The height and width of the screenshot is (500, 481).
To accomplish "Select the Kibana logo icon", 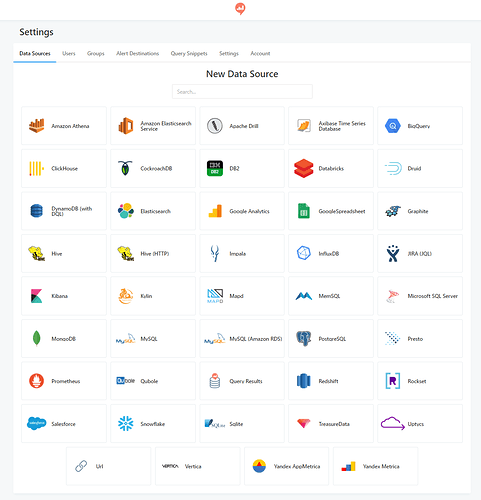I will [36, 296].
